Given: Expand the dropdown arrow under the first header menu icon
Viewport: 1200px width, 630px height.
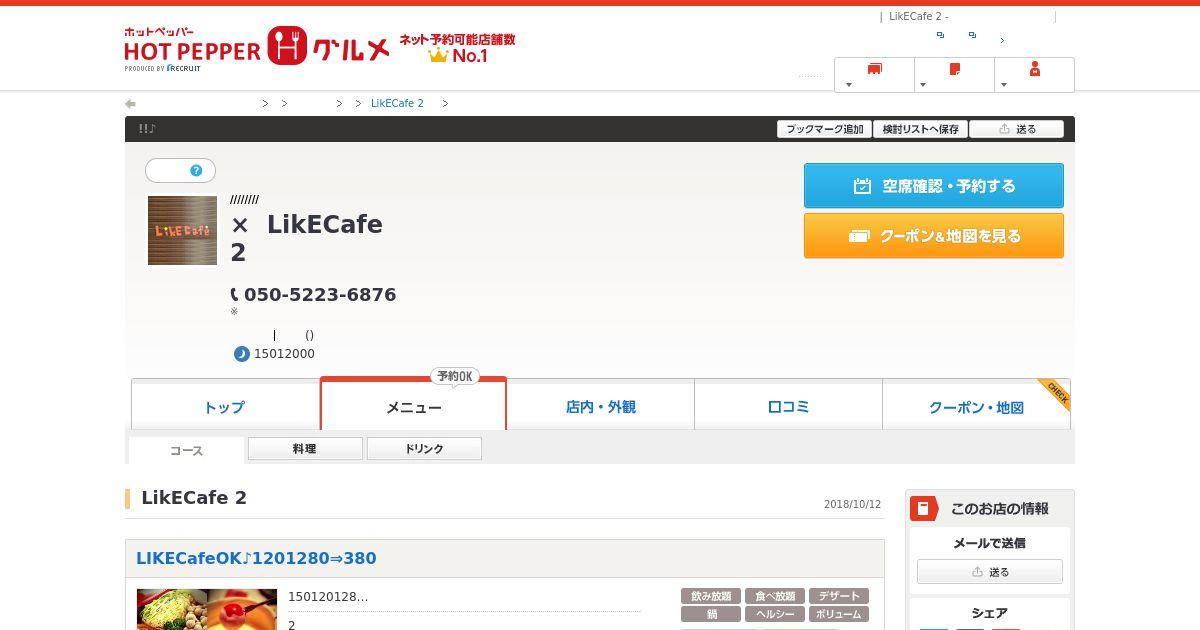Looking at the screenshot, I should pyautogui.click(x=849, y=85).
